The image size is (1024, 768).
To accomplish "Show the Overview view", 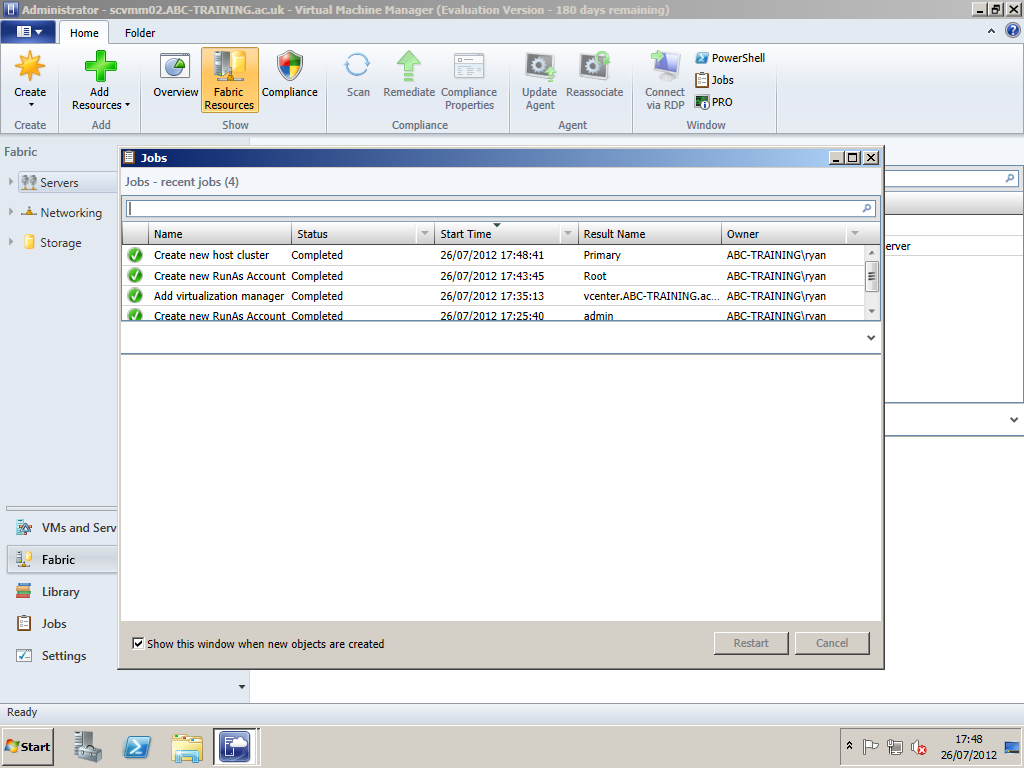I will 175,74.
